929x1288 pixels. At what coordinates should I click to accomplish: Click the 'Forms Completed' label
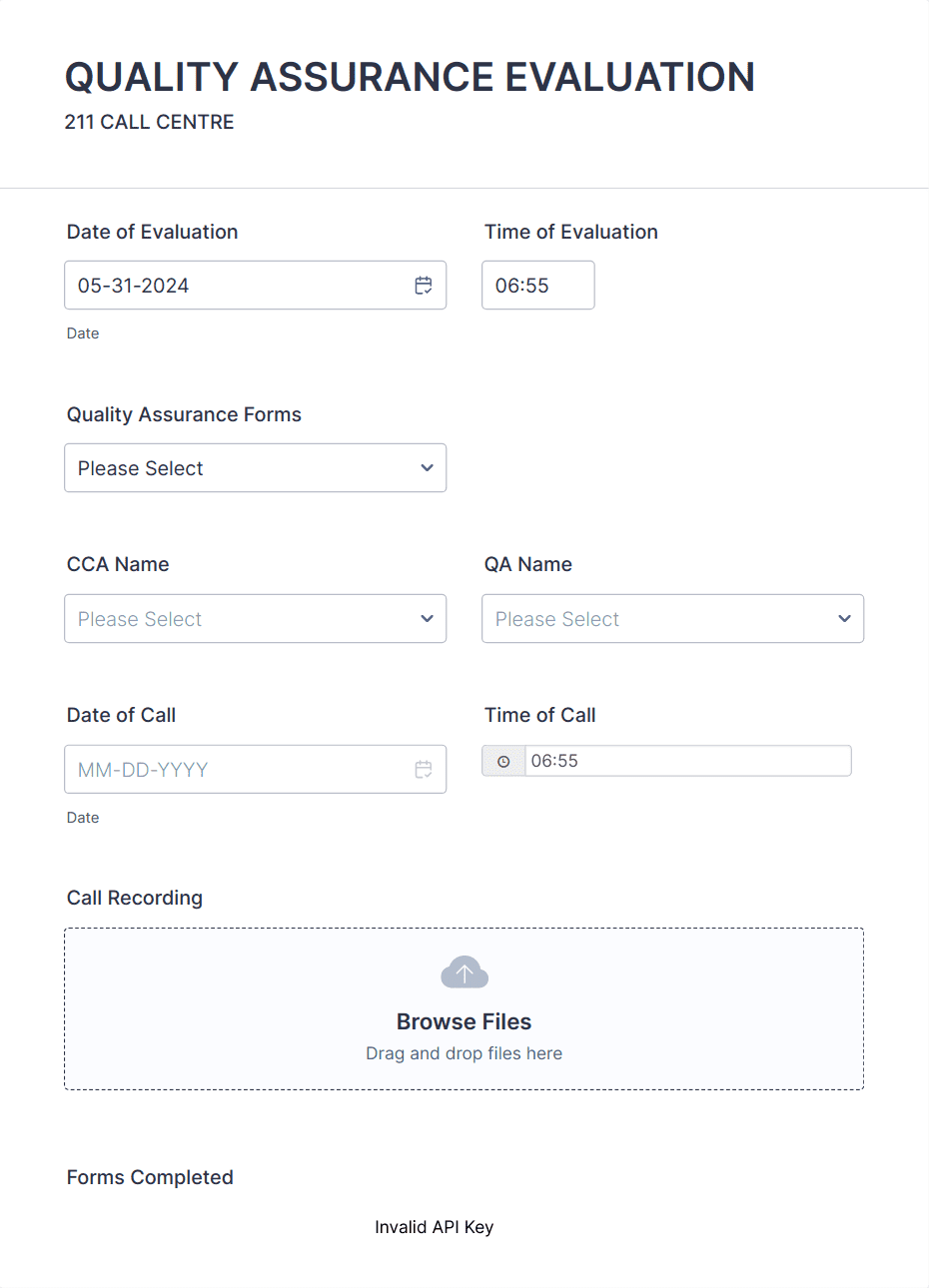150,1177
